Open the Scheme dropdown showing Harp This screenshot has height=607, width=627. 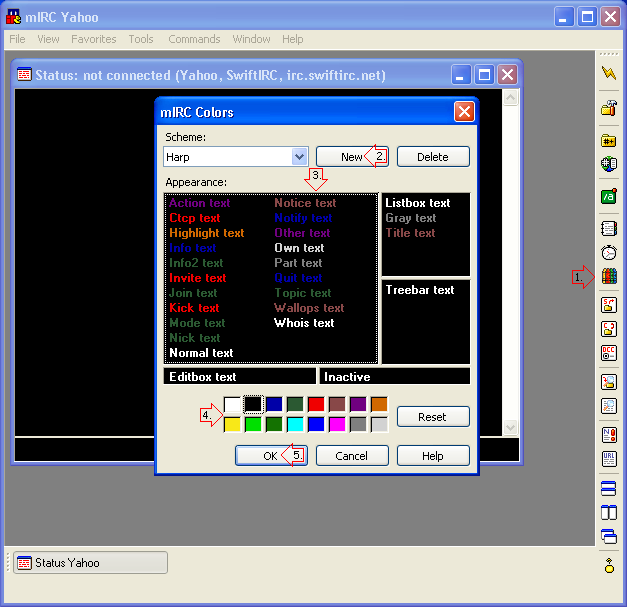(236, 157)
